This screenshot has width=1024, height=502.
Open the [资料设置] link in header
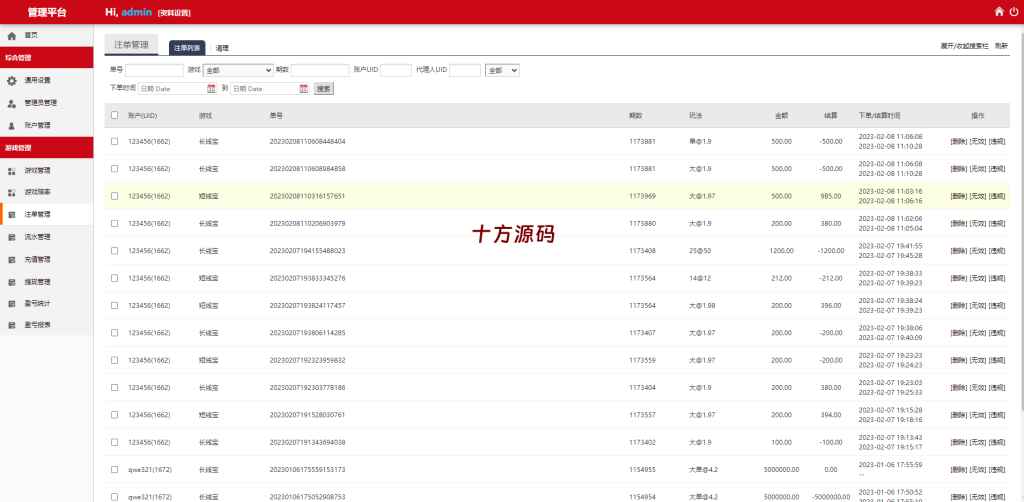coord(174,12)
